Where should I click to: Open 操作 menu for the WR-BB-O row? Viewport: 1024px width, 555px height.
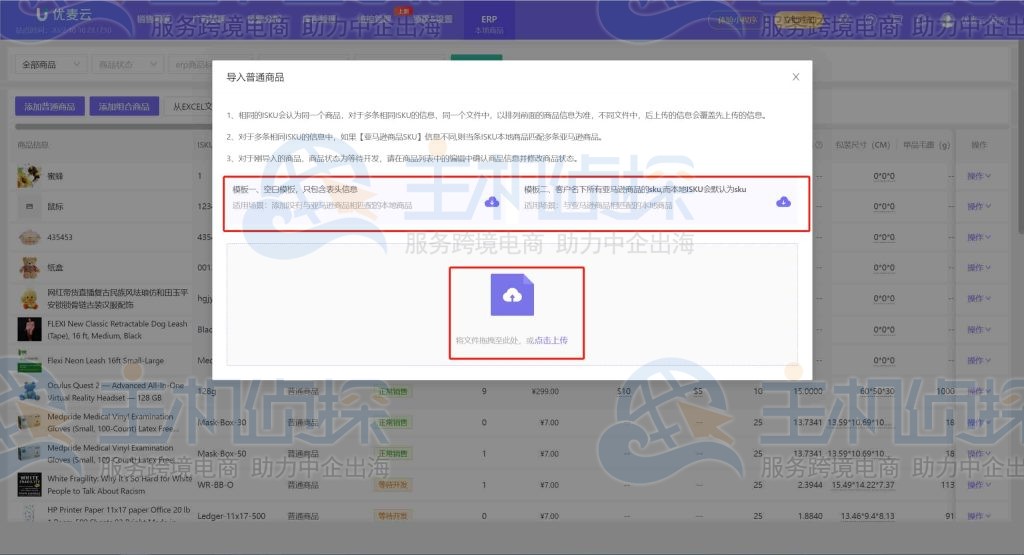click(978, 485)
